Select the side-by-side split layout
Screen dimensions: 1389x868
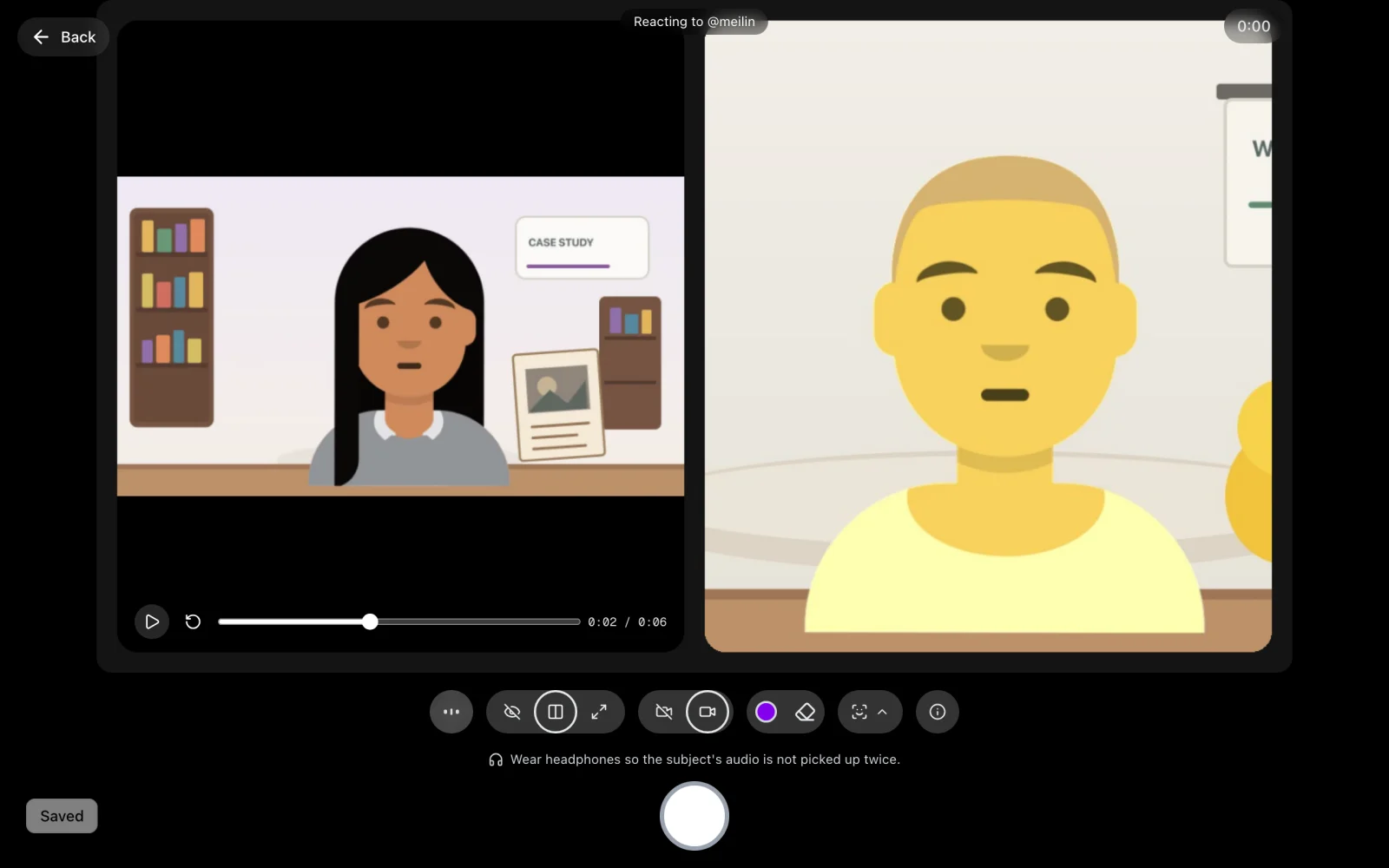[x=556, y=712]
